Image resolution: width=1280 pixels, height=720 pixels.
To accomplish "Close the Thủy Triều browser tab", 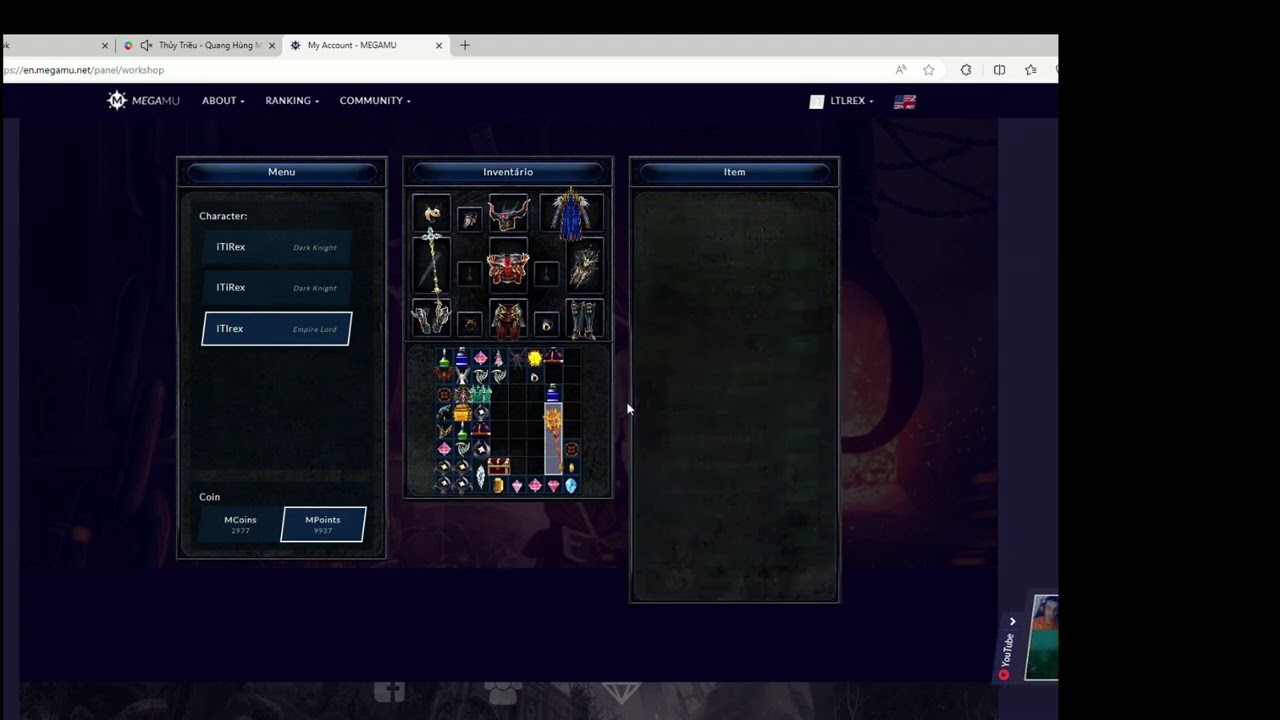I will [273, 45].
